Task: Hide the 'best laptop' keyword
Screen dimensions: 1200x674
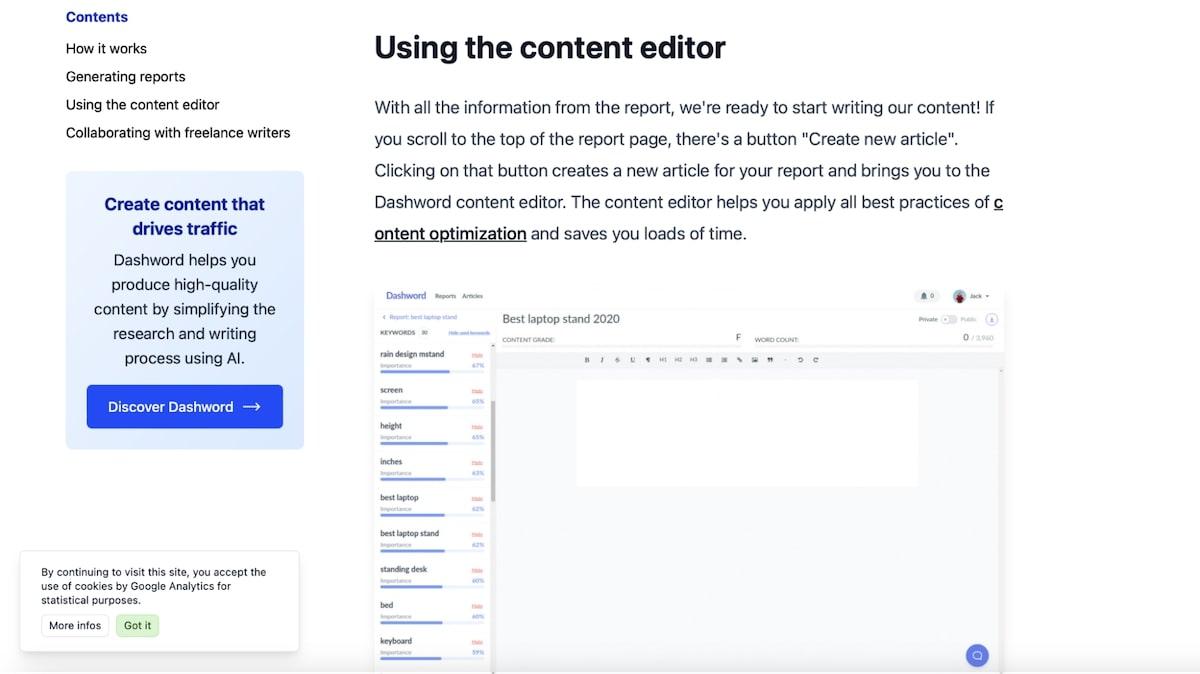Action: pyautogui.click(x=477, y=498)
